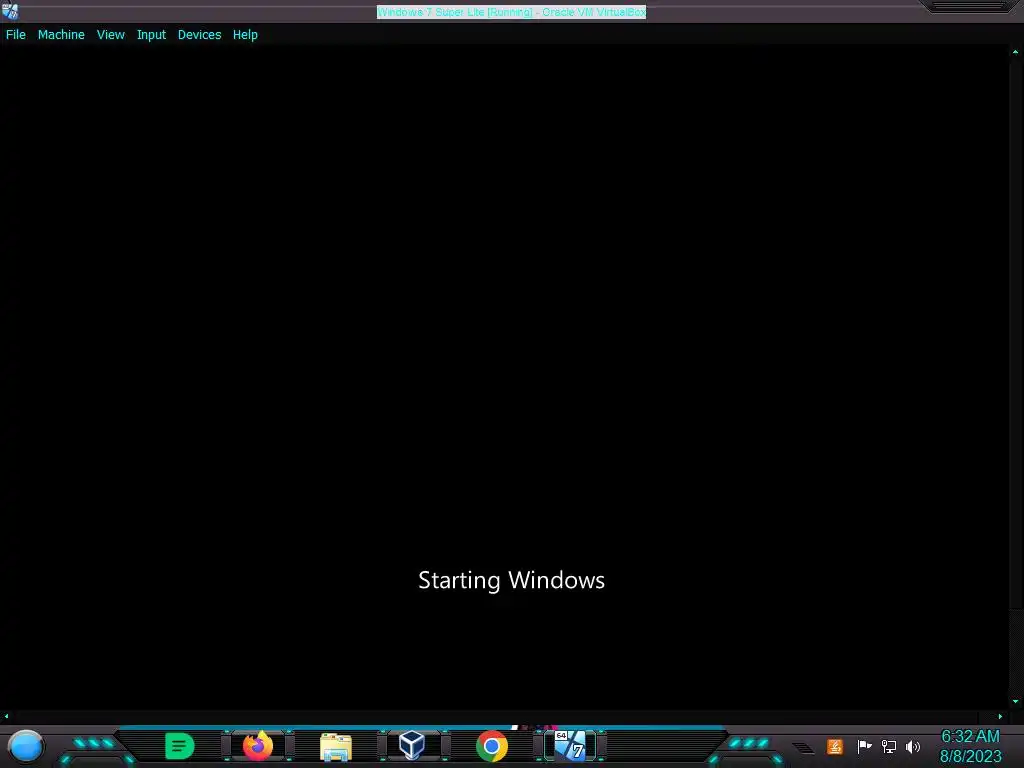Click the vertical scrollbar up arrow
The image size is (1024, 768).
(x=1016, y=52)
